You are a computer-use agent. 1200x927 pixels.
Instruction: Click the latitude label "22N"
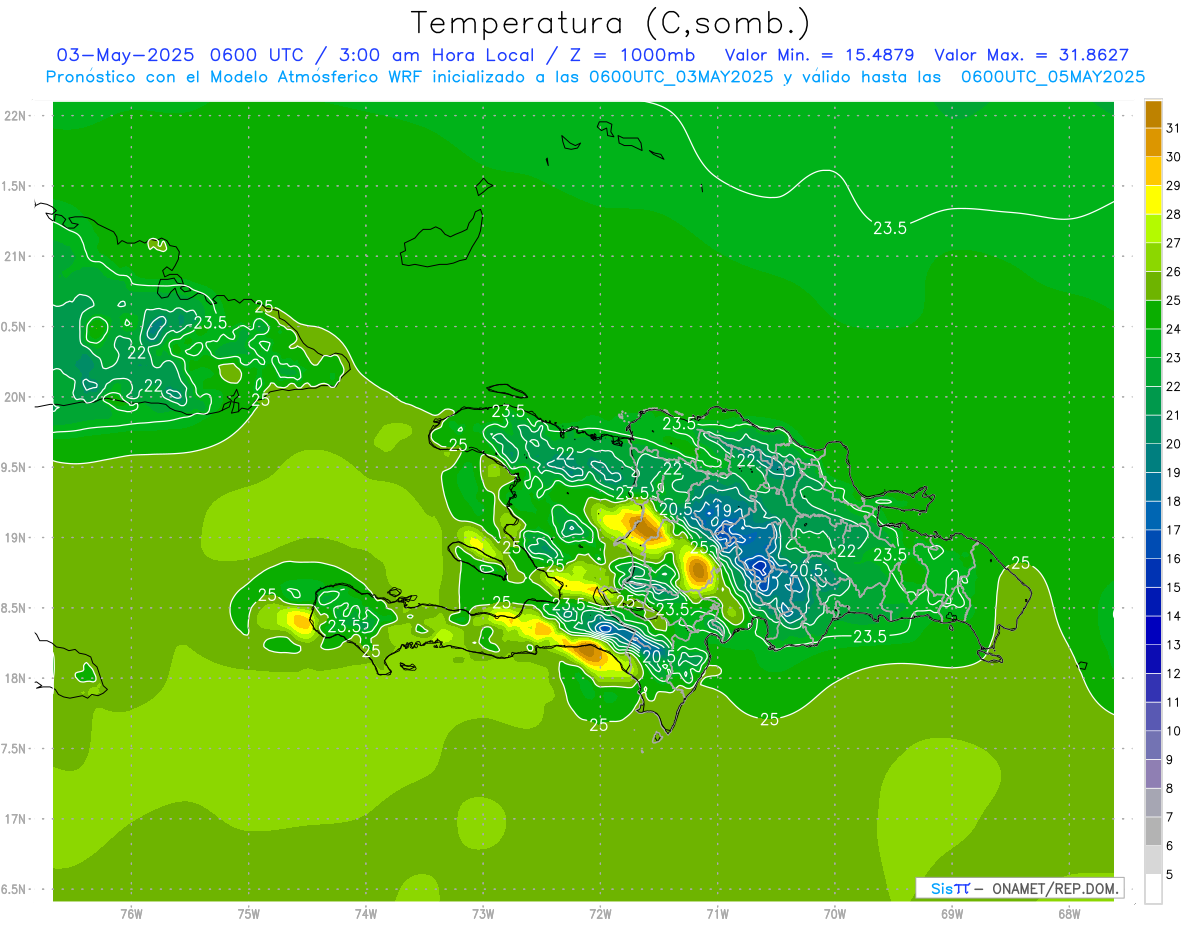(15, 116)
